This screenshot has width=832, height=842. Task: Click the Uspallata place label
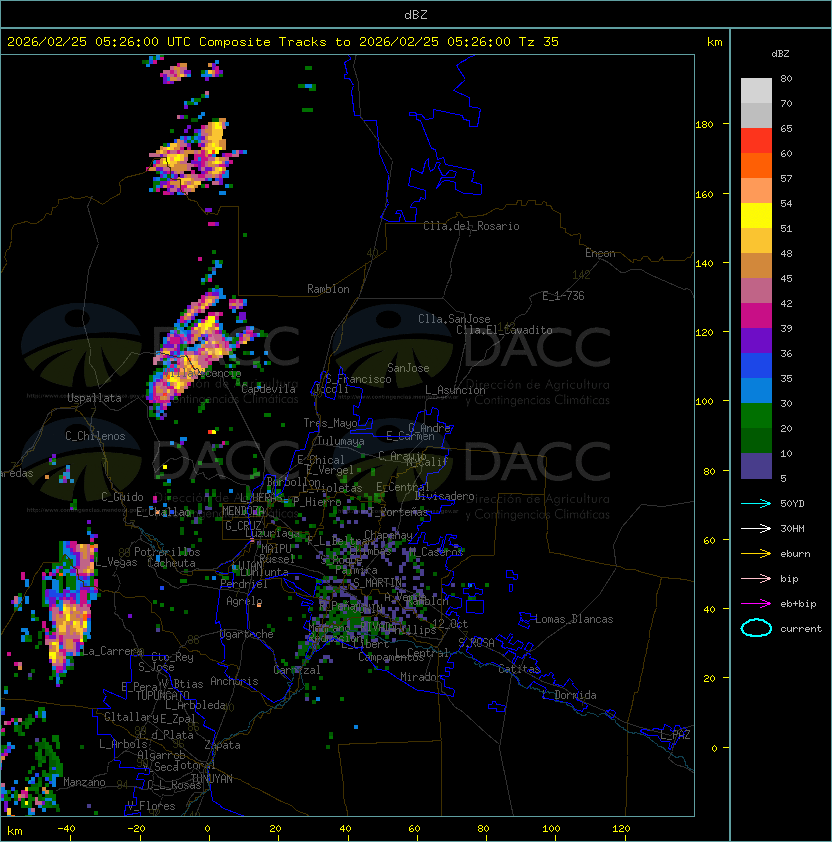tap(94, 398)
